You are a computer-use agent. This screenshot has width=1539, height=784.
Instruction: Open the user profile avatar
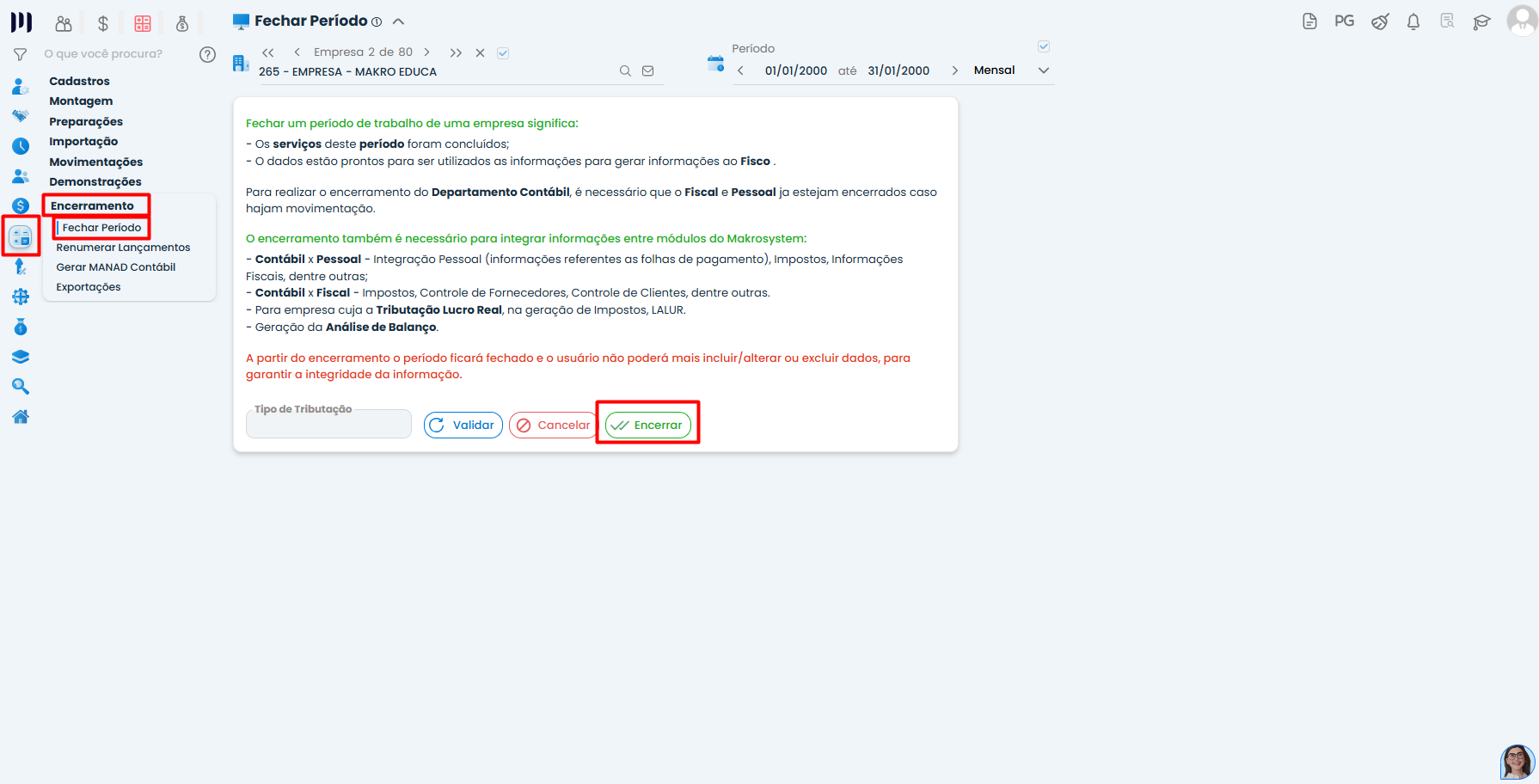(x=1522, y=21)
